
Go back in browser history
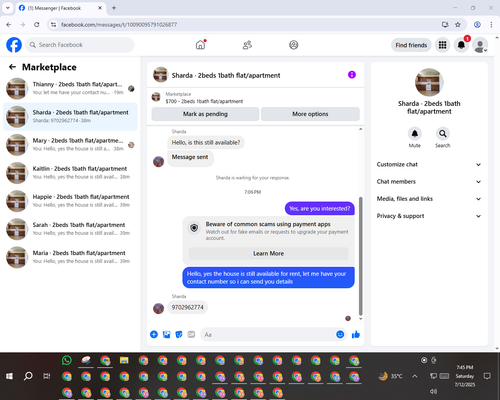click(9, 24)
